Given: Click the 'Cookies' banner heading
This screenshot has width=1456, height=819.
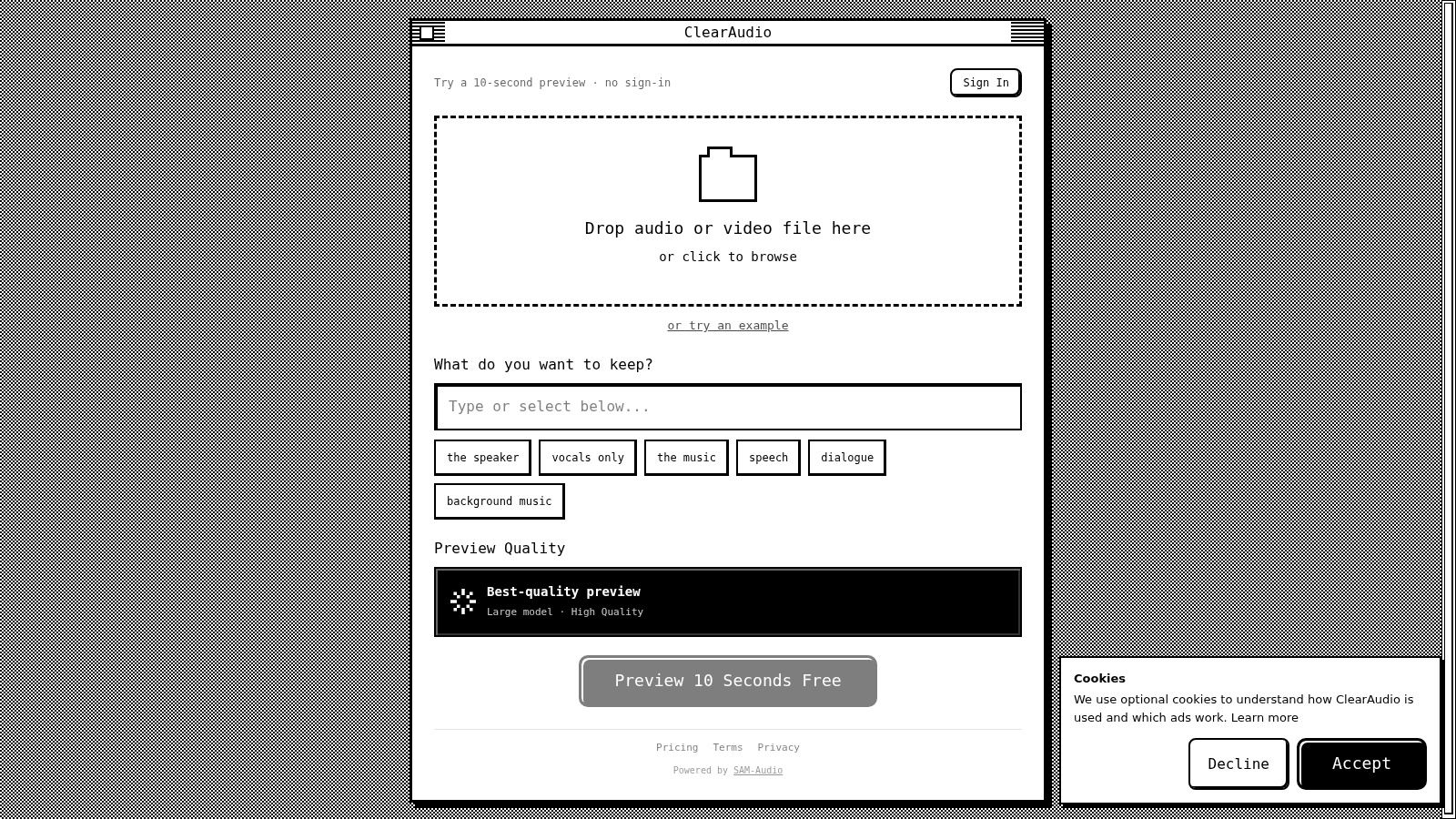Looking at the screenshot, I should [1099, 678].
